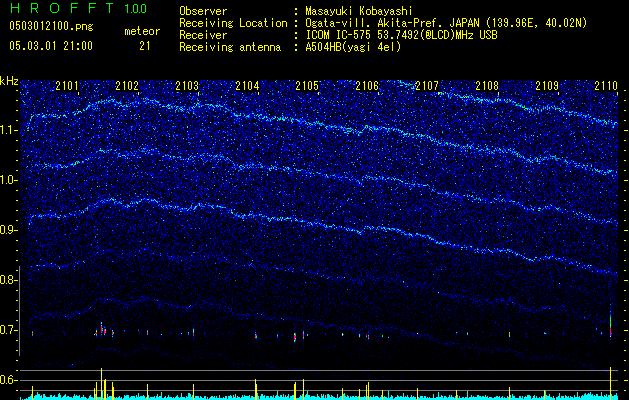Click the kHz axis unit label
Viewport: 629px width, 400px height.
tap(10, 81)
